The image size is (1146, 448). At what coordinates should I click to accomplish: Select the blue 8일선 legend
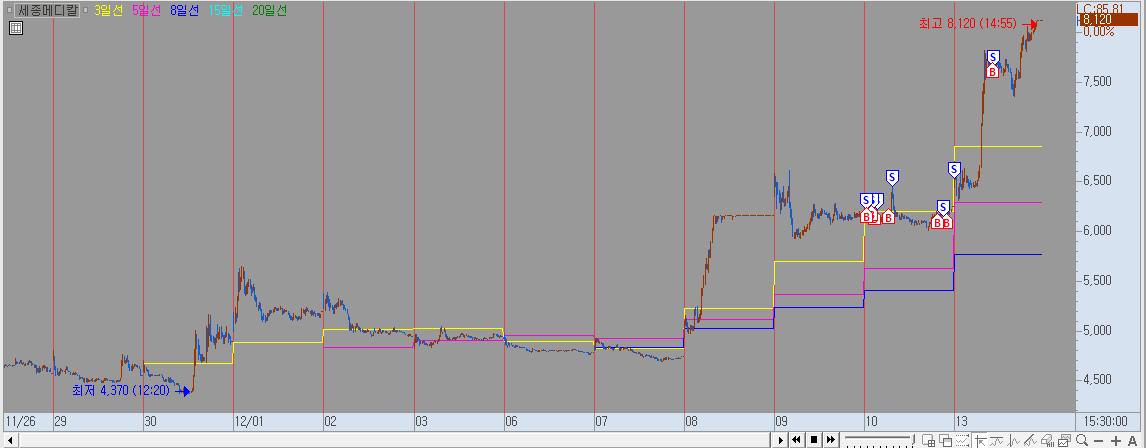184,11
